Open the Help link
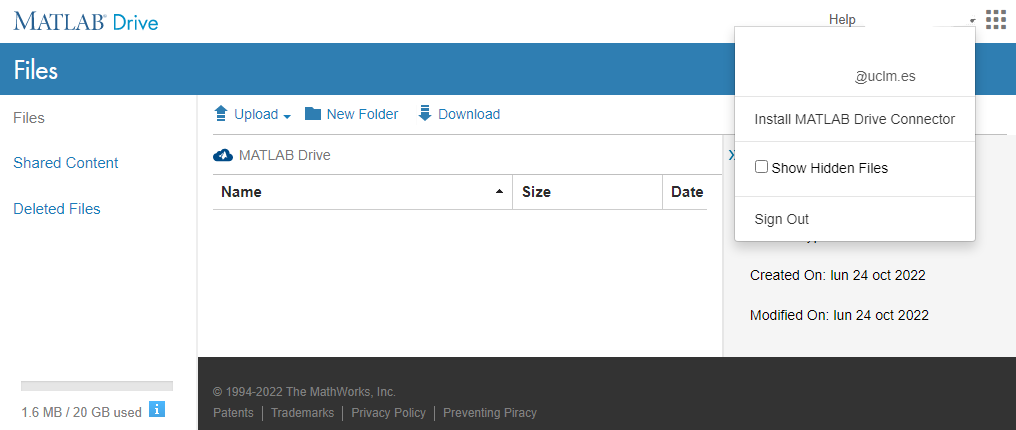Image resolution: width=1016 pixels, height=430 pixels. coord(842,20)
